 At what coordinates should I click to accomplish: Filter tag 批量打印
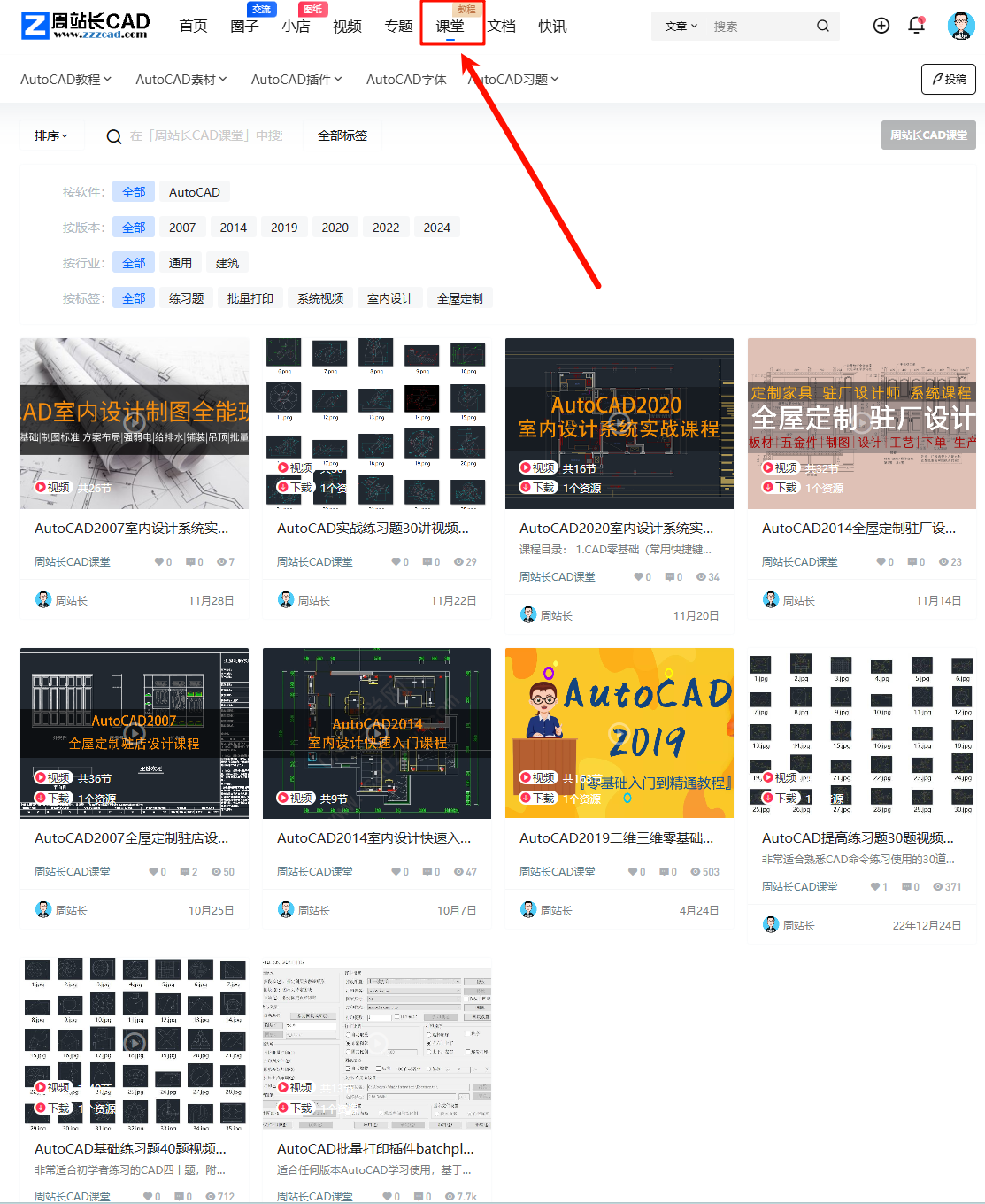click(250, 298)
